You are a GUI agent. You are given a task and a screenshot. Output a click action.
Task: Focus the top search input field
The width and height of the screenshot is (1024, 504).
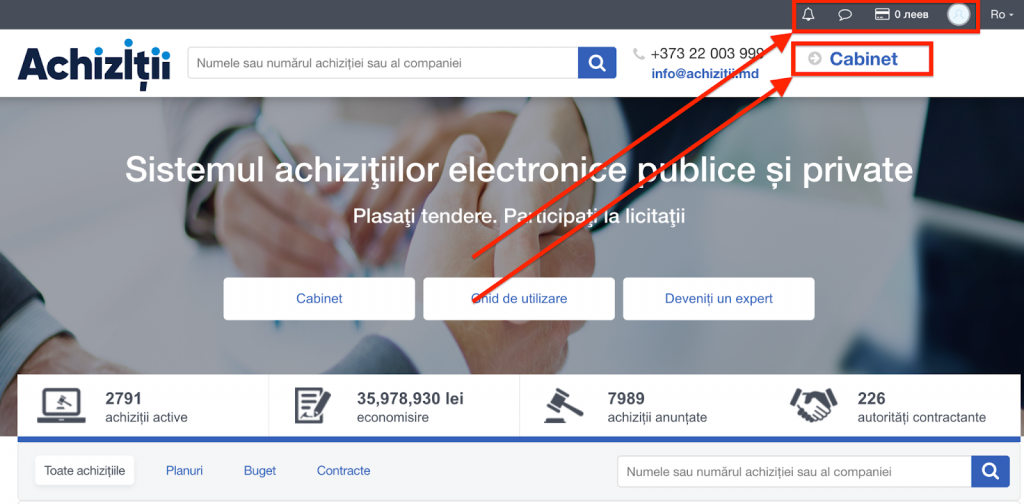[383, 63]
